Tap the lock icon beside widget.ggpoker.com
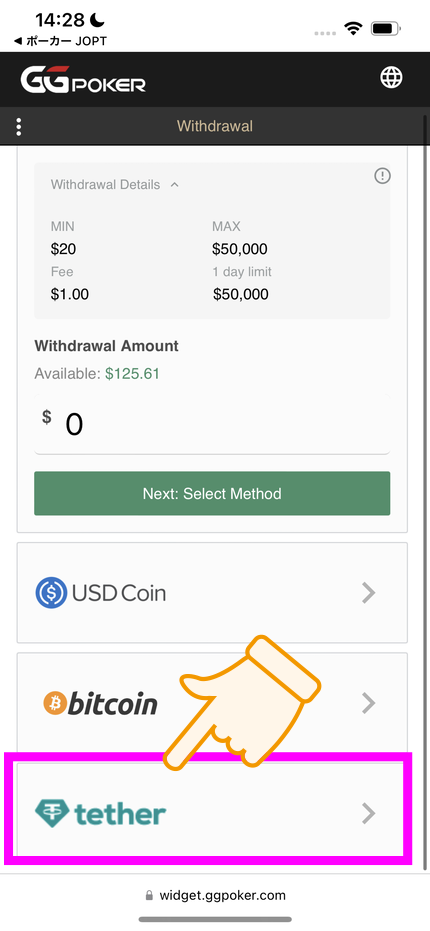The image size is (430, 931). tap(148, 895)
